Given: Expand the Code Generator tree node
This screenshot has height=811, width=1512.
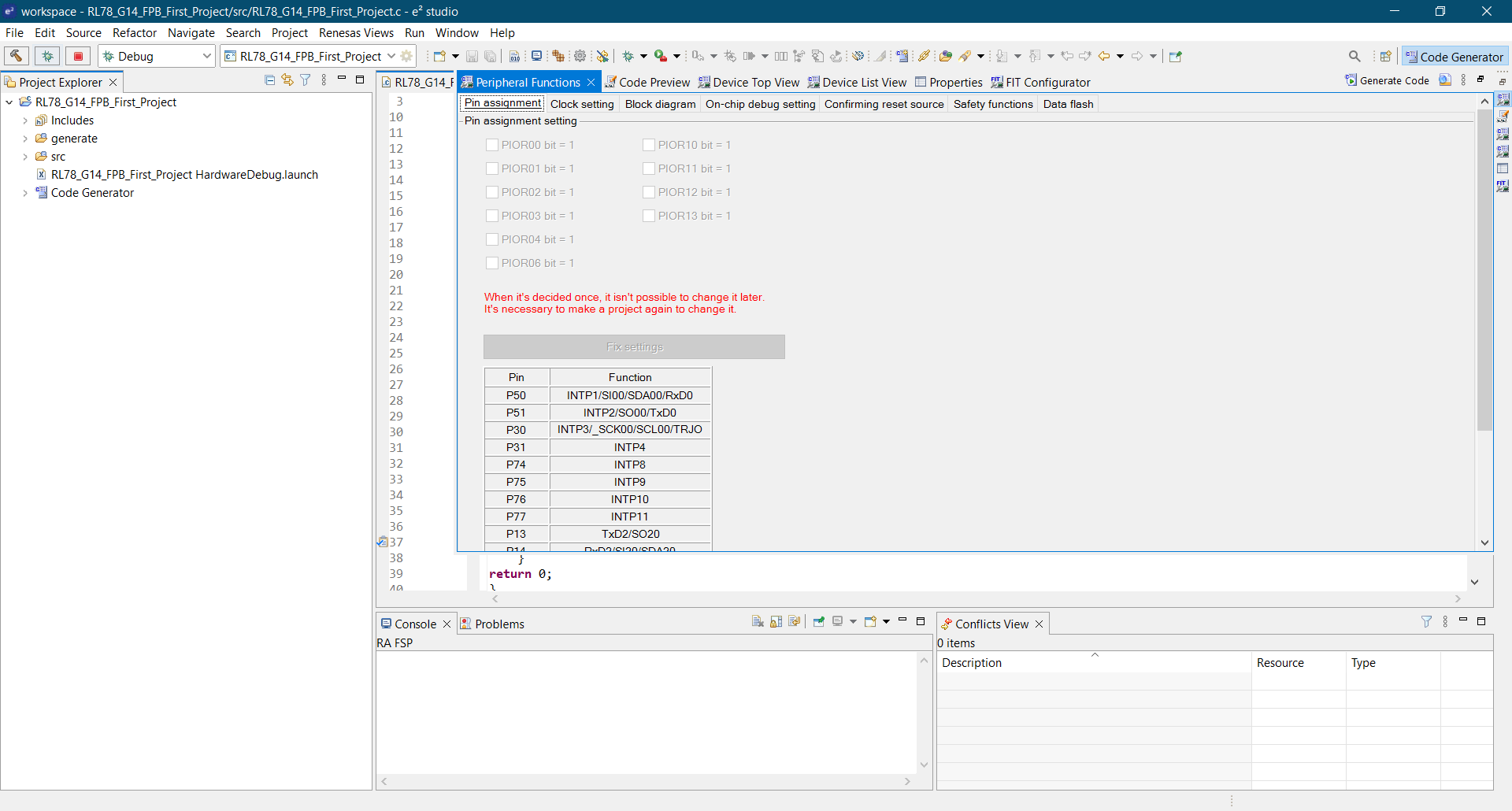Looking at the screenshot, I should (25, 193).
